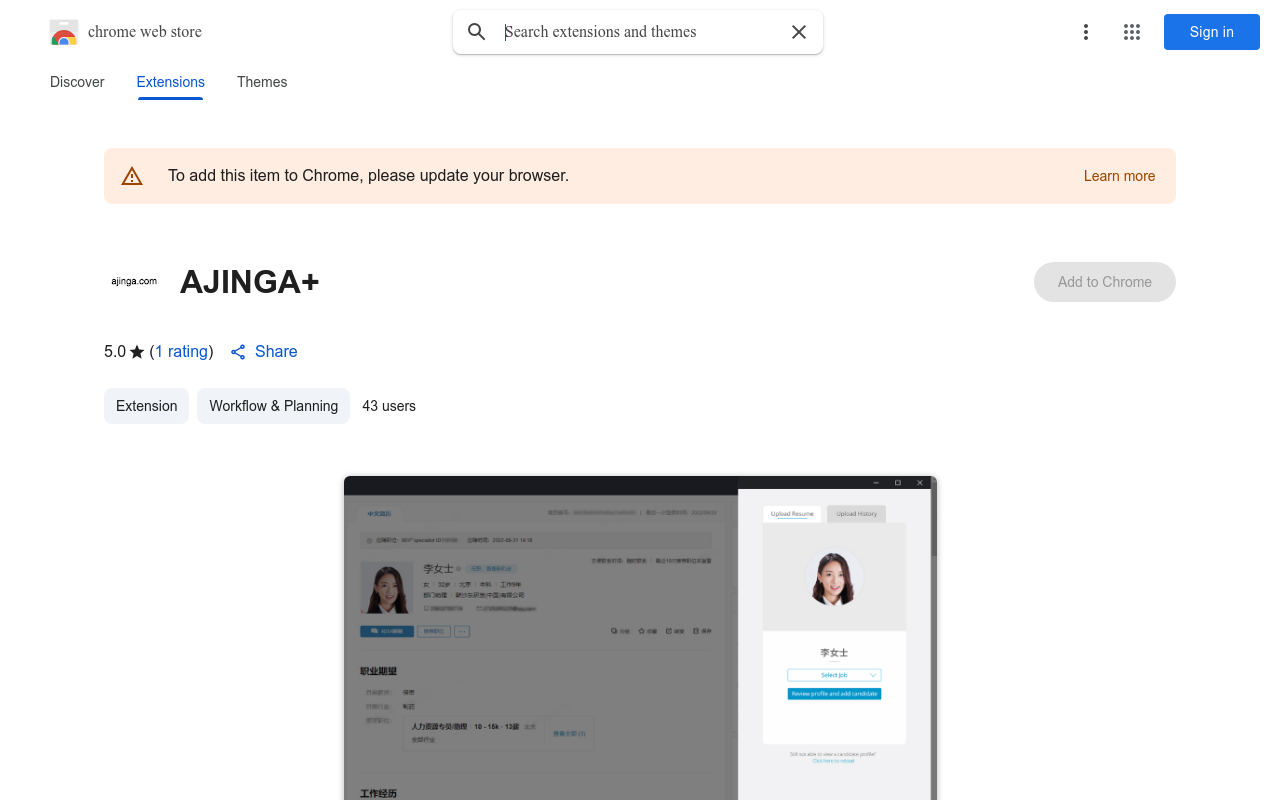The width and height of the screenshot is (1280, 800).
Task: Click the Extension category chip
Action: [x=146, y=406]
